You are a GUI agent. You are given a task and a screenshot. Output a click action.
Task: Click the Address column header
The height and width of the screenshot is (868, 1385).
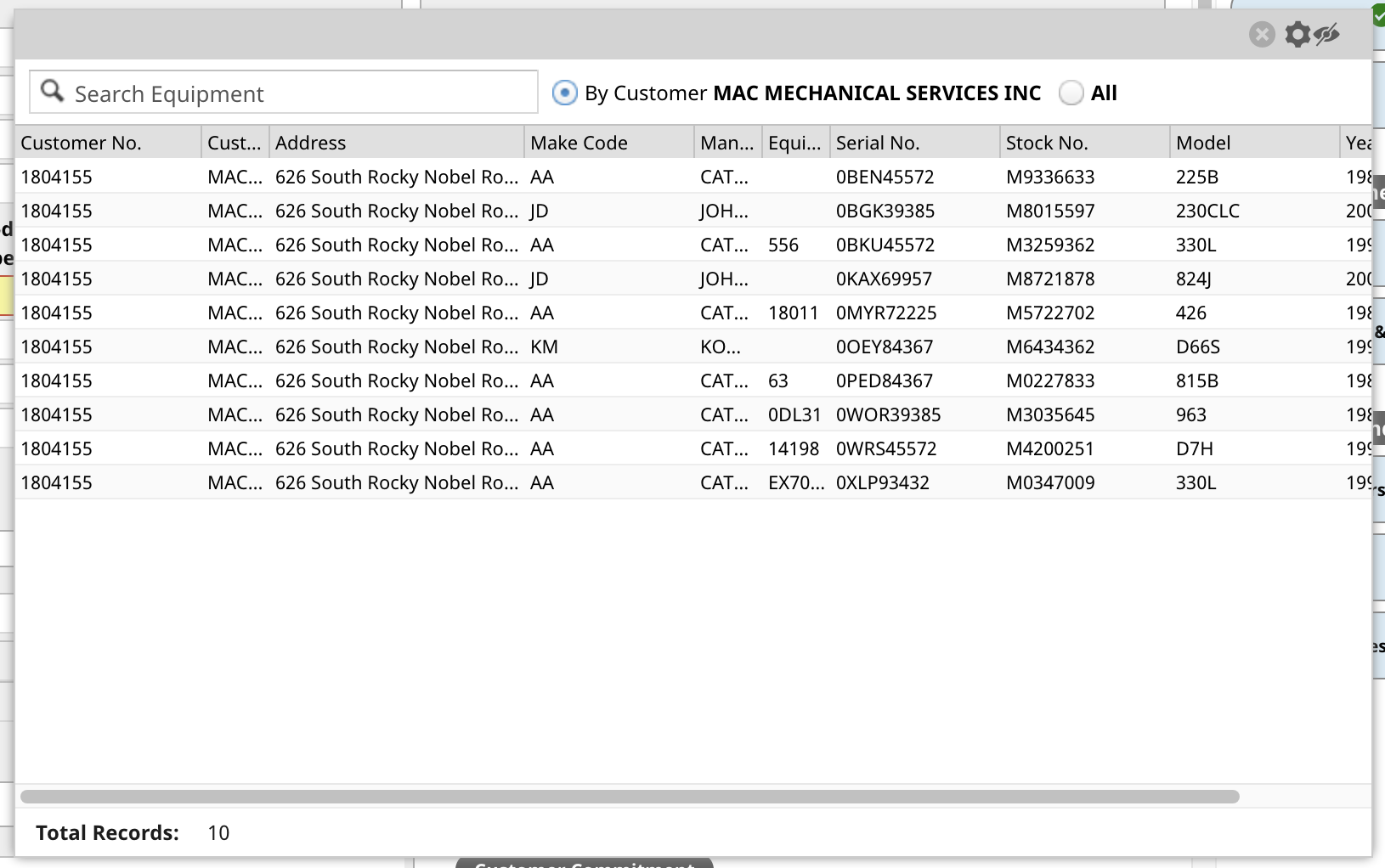[397, 143]
